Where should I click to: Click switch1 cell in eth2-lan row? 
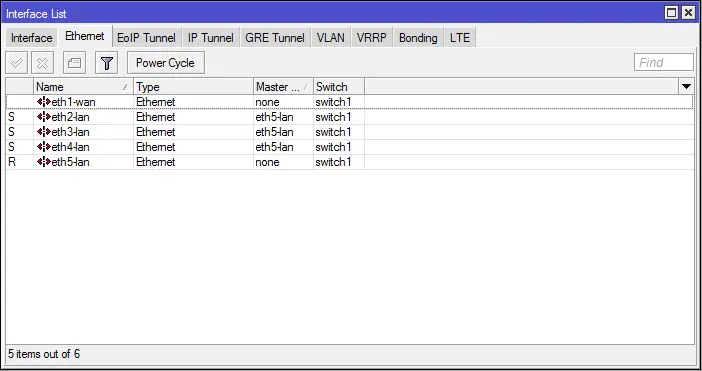pos(339,117)
